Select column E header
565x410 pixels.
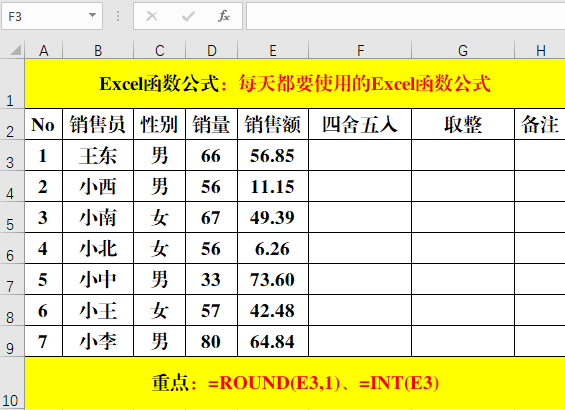tap(273, 50)
